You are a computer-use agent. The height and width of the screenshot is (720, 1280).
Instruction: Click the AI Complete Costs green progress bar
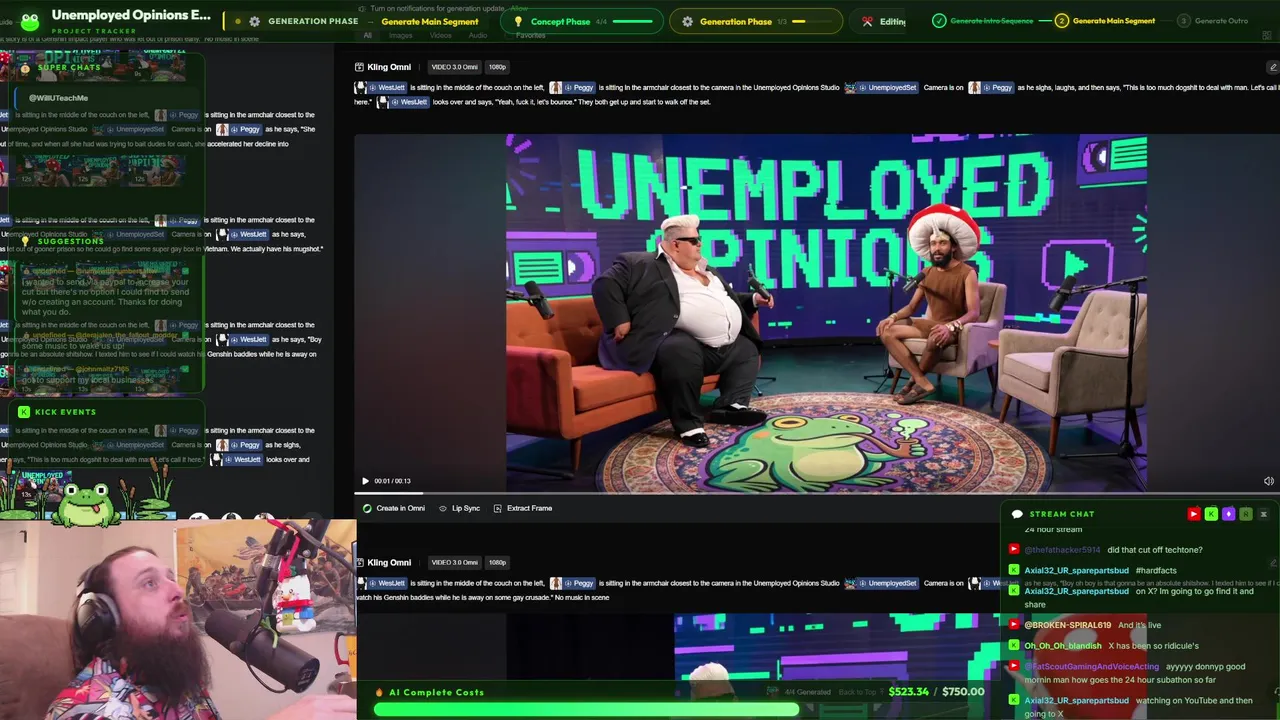point(587,709)
